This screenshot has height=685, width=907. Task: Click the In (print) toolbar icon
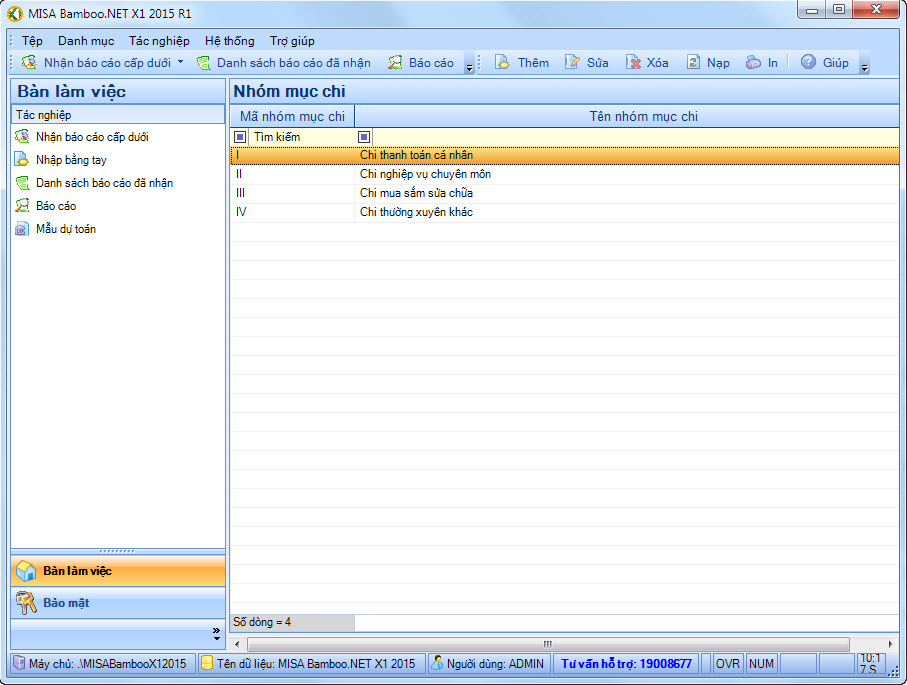[x=753, y=62]
